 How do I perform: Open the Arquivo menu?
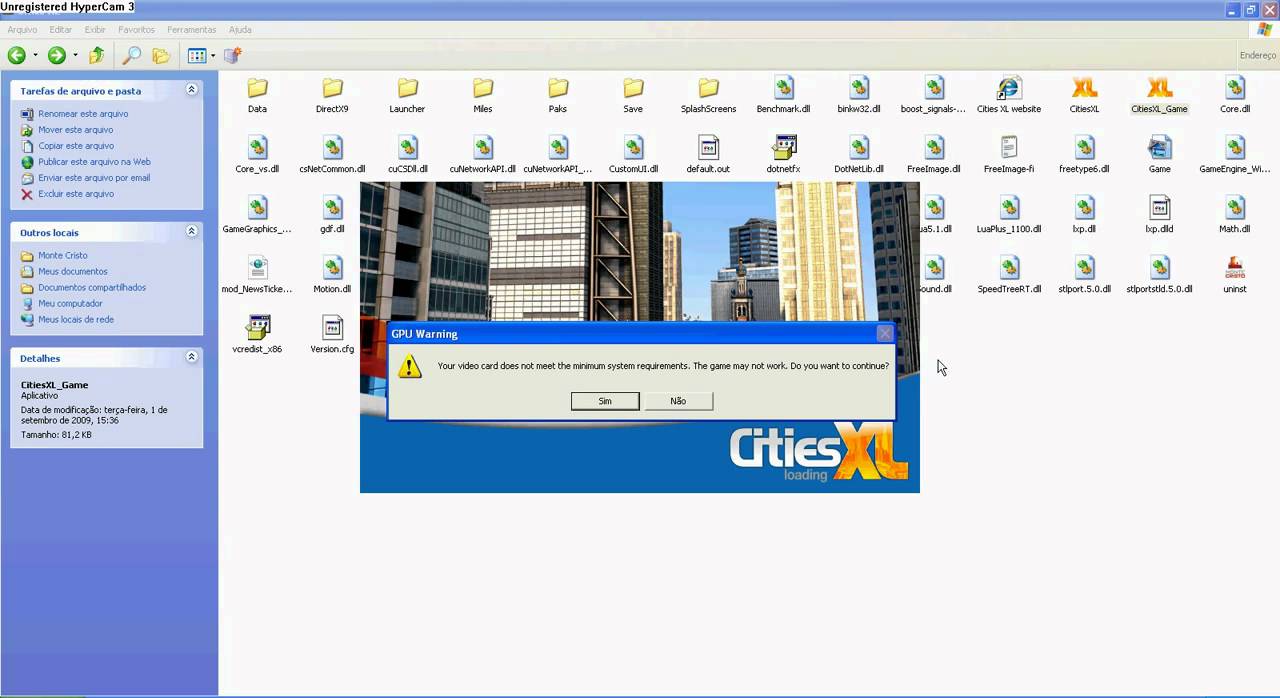pos(22,30)
